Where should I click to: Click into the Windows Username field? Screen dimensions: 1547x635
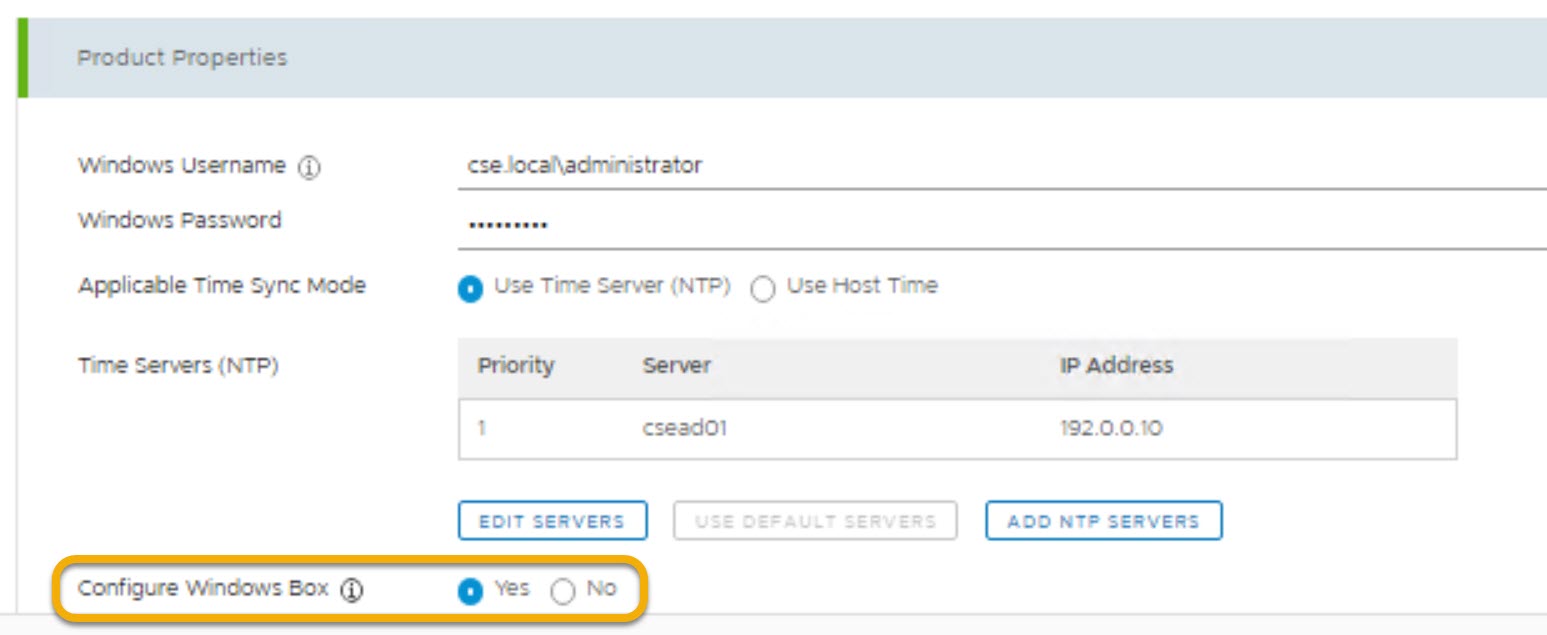(x=1000, y=166)
